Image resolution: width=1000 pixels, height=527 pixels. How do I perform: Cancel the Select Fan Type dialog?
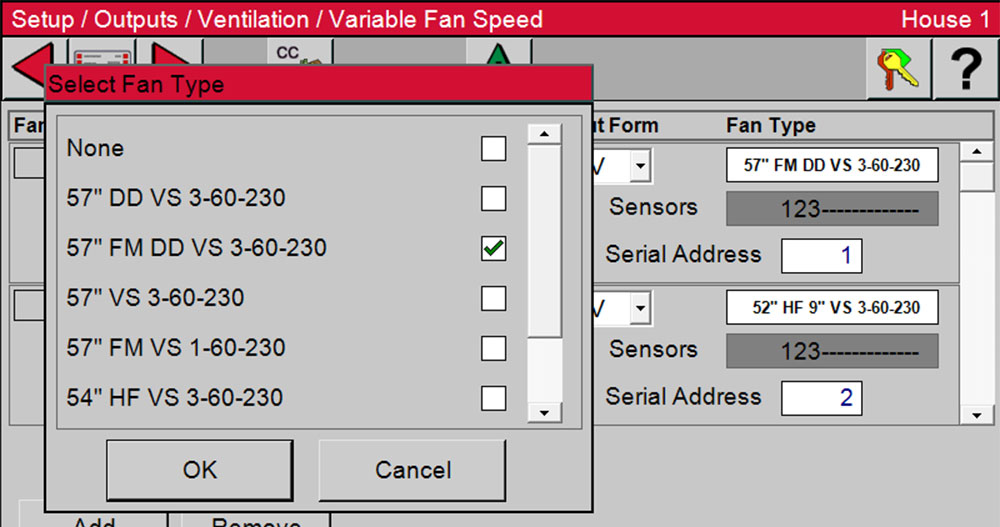click(413, 470)
